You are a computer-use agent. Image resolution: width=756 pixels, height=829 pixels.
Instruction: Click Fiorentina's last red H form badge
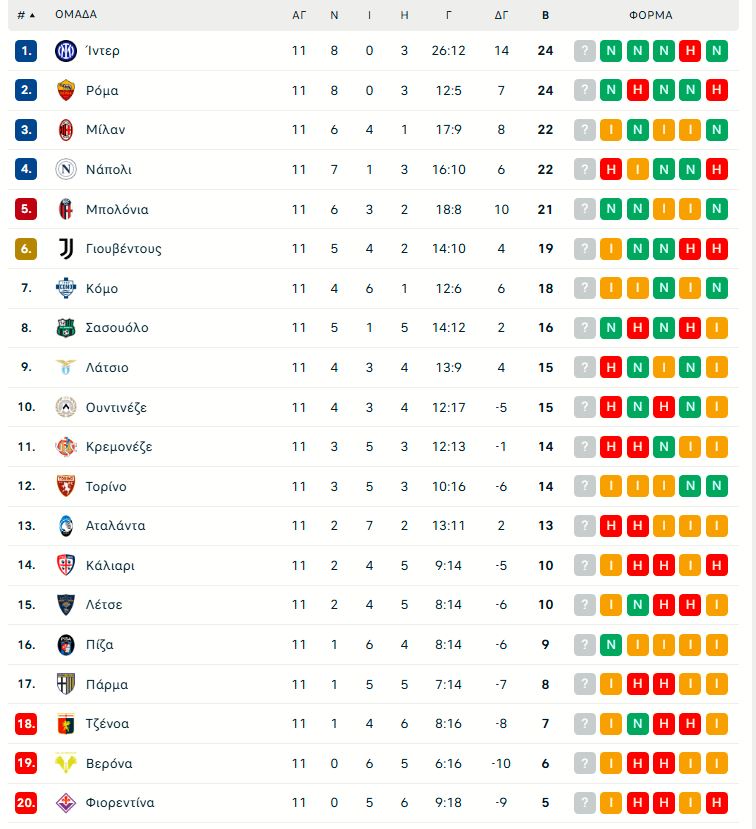715,803
